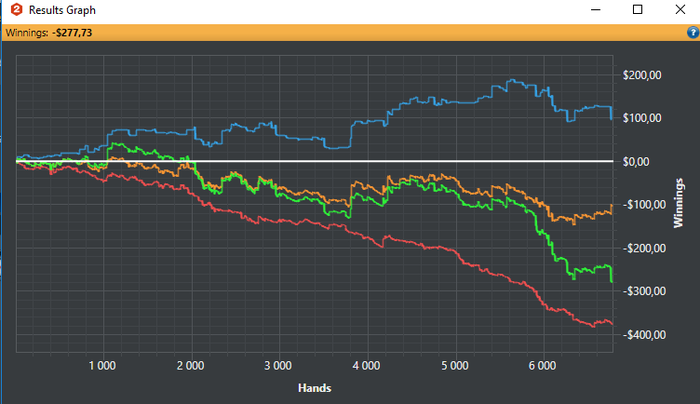The height and width of the screenshot is (404, 700).
Task: Click the 6 000 hands axis label
Action: (542, 366)
